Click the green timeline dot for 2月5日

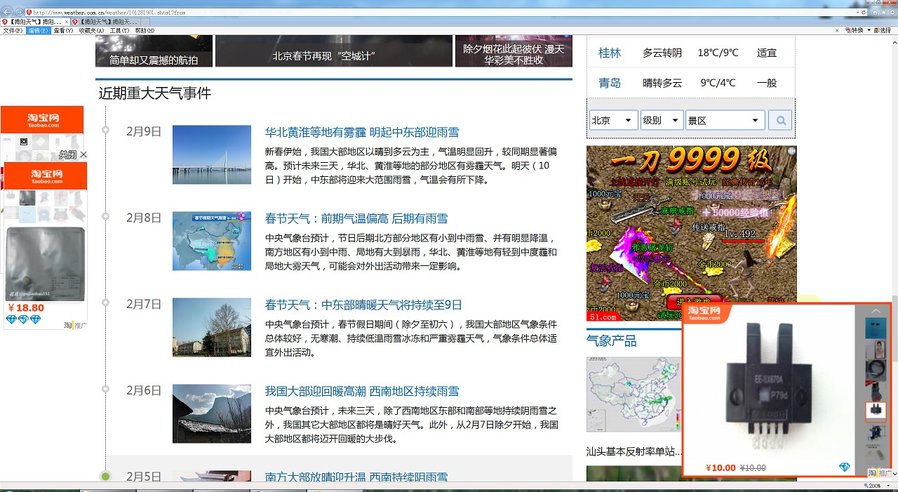coord(105,476)
